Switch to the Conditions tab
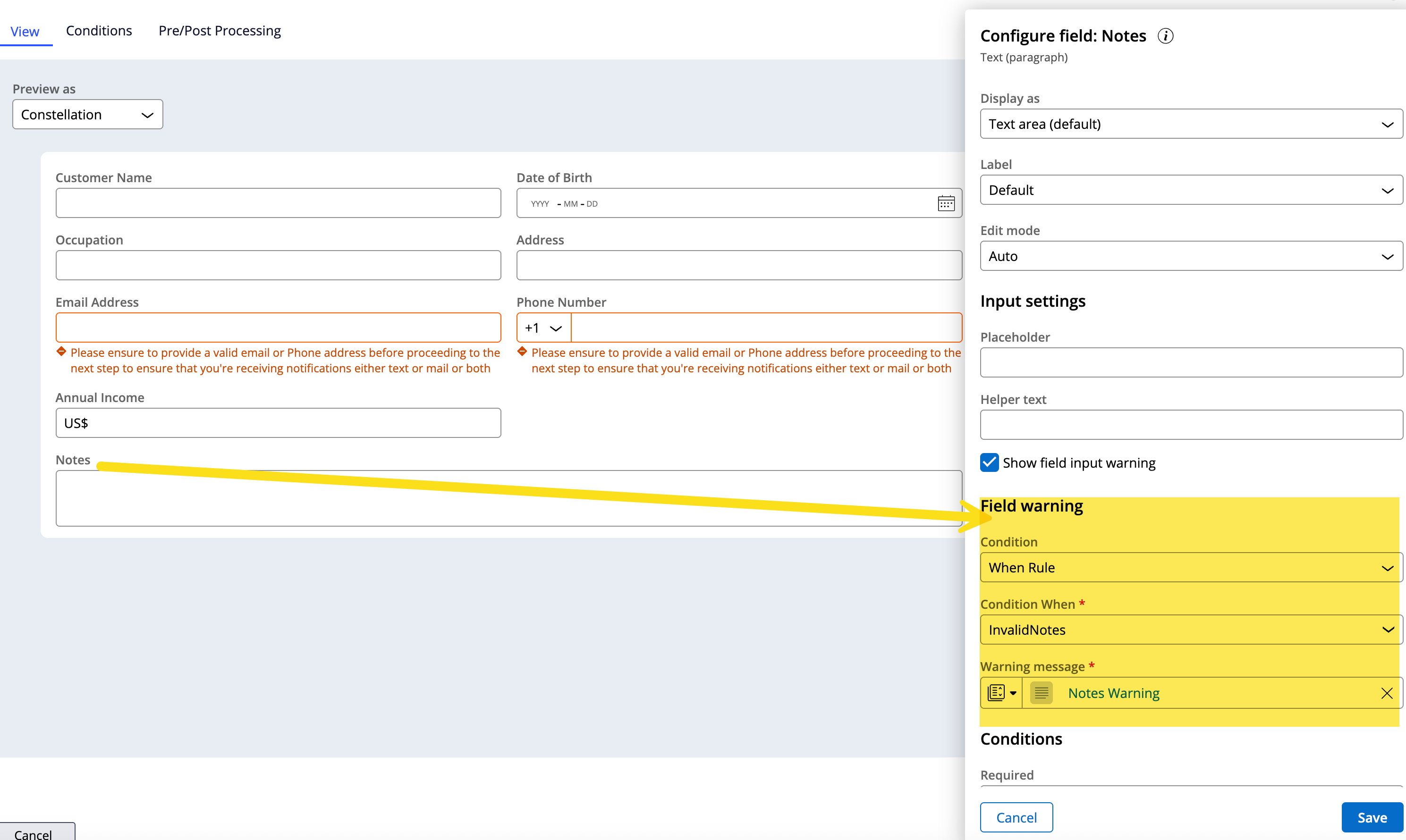This screenshot has height=840, width=1406. click(99, 31)
